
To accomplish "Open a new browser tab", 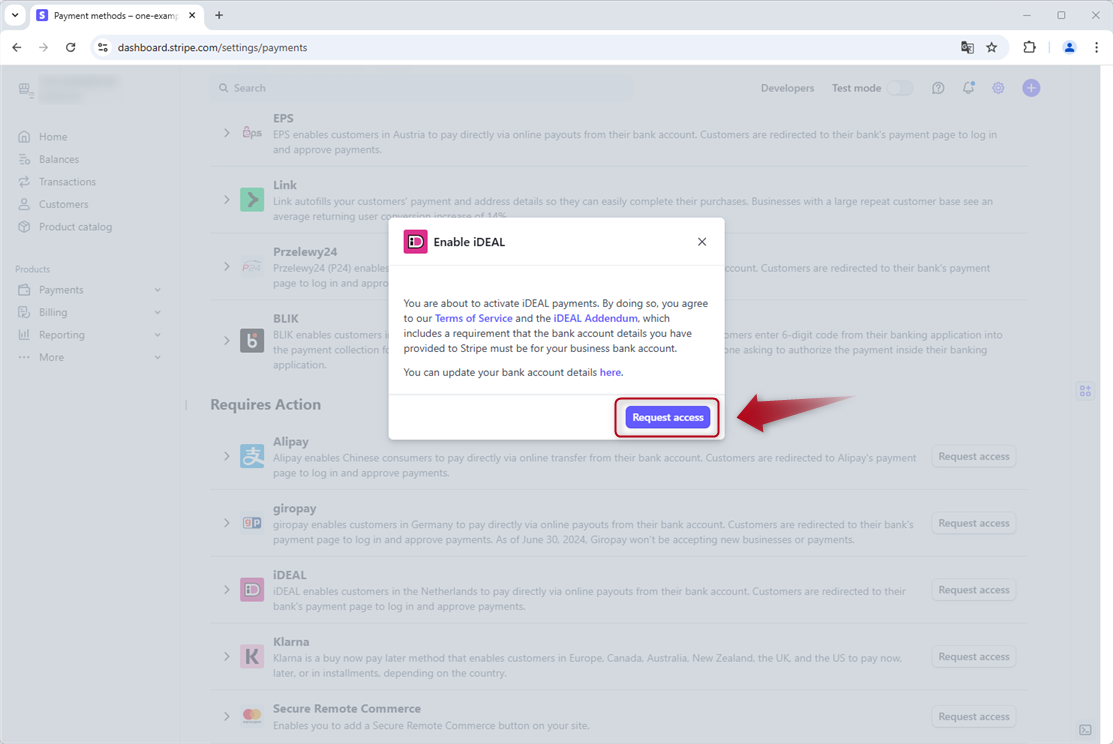I will coord(219,15).
